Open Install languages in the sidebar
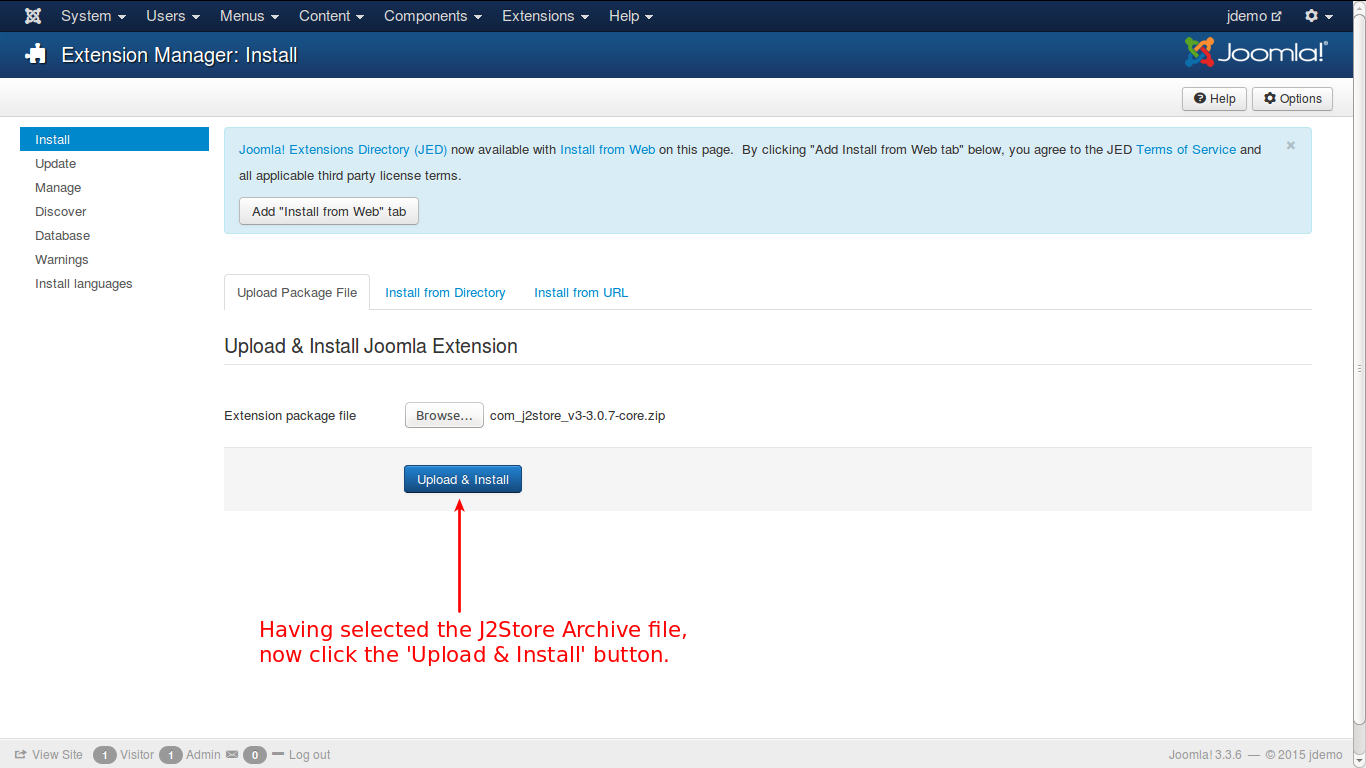The height and width of the screenshot is (768, 1366). click(x=84, y=284)
